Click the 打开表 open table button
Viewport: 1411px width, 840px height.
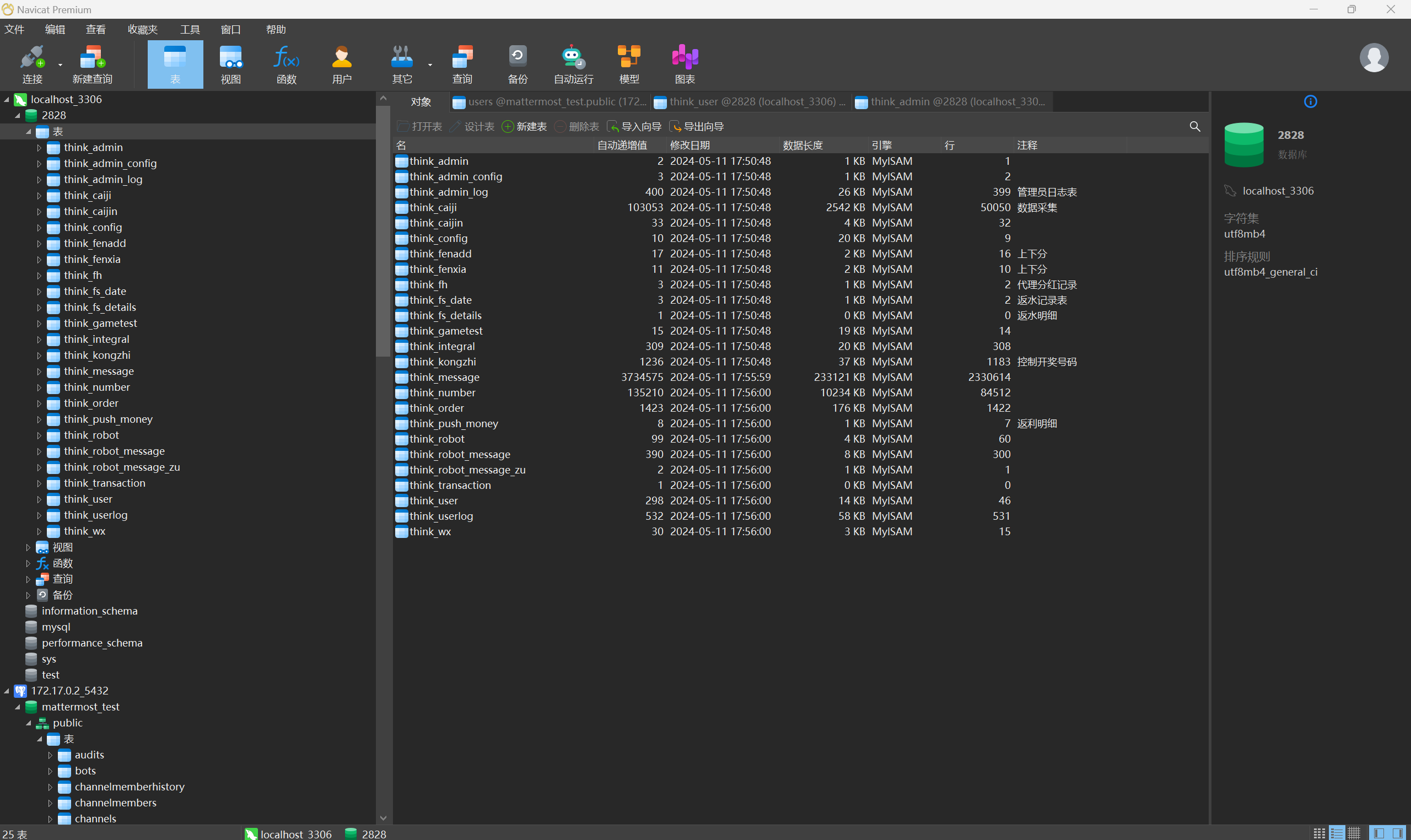tap(419, 127)
